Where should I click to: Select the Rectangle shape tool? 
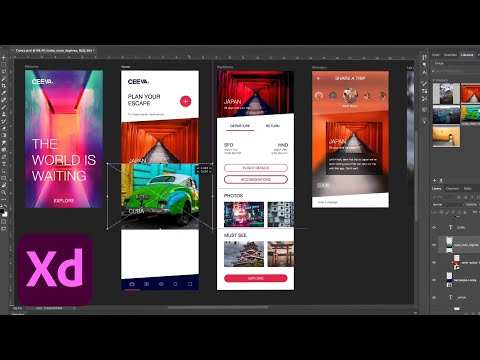(4, 178)
